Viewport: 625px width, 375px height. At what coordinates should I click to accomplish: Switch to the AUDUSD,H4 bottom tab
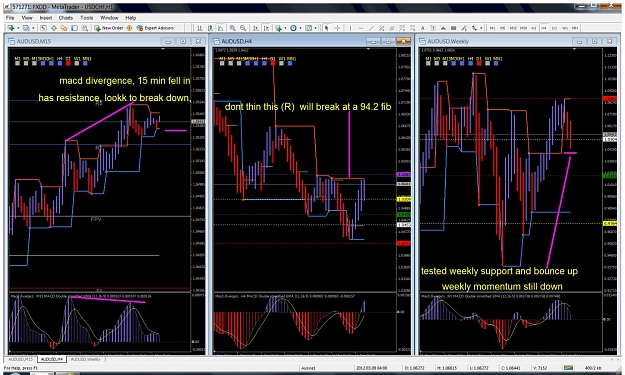click(x=52, y=359)
